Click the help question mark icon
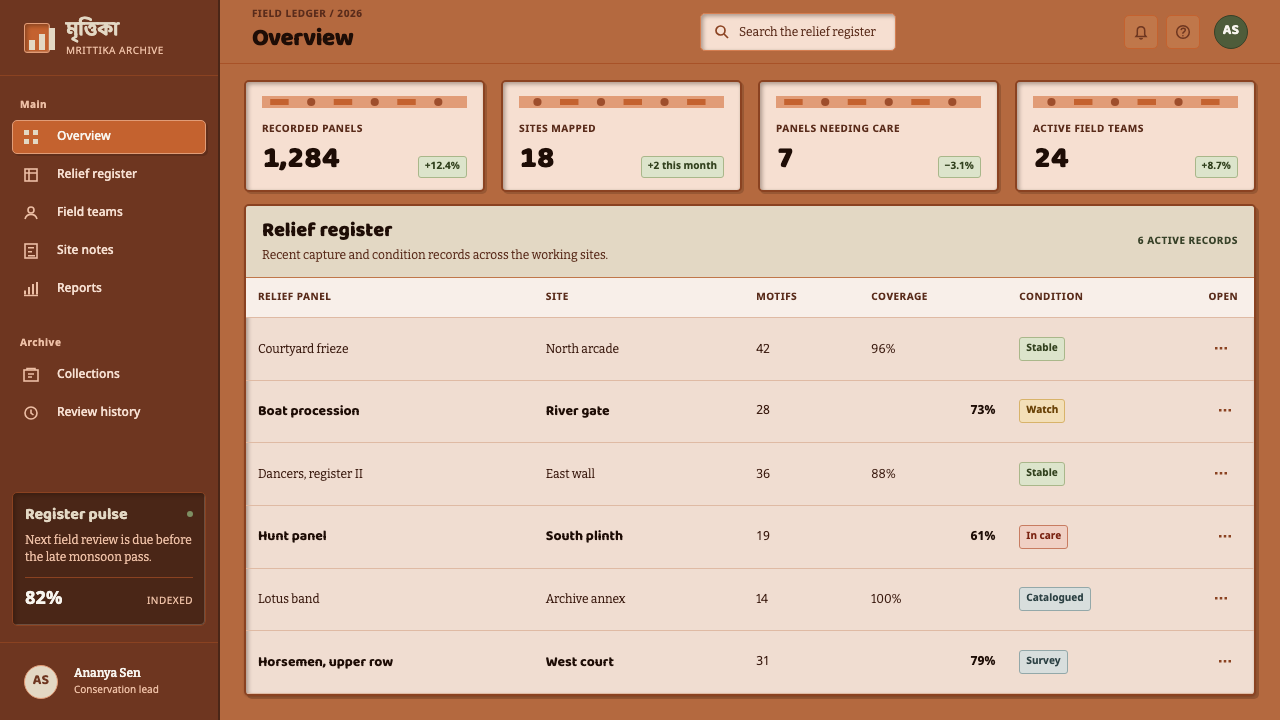 [1183, 32]
